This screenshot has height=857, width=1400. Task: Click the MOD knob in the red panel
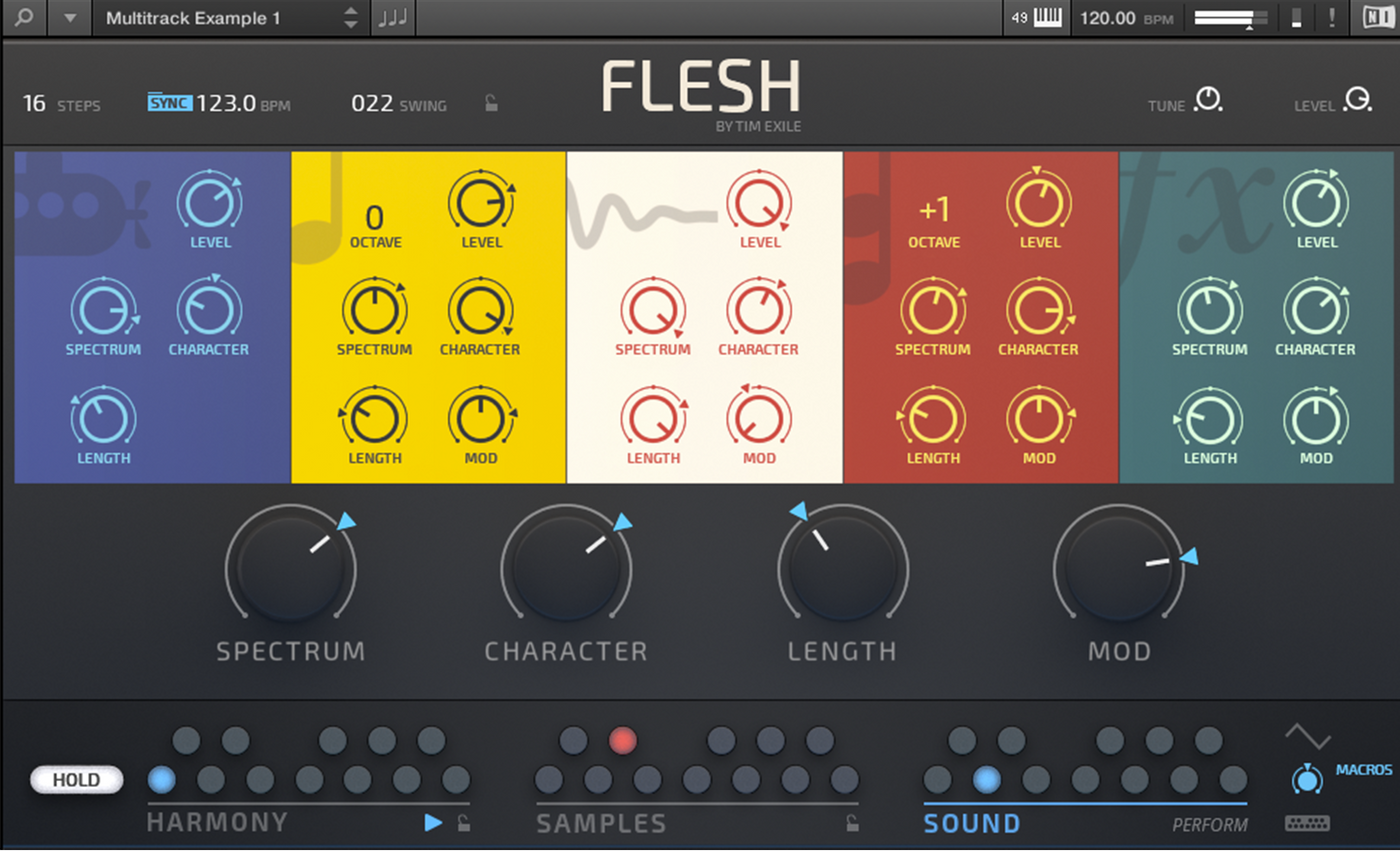(x=1039, y=418)
